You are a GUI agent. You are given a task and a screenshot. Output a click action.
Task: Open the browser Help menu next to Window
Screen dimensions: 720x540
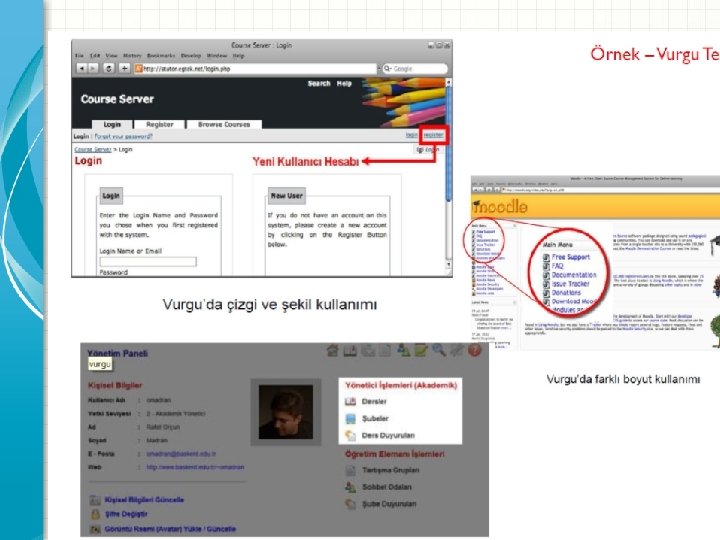pyautogui.click(x=238, y=56)
